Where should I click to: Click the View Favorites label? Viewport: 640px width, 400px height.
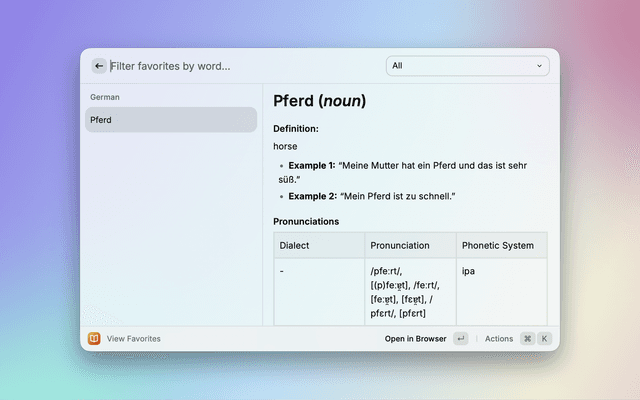(133, 339)
